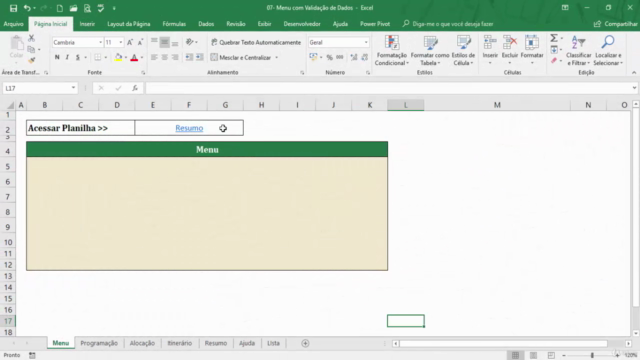Open the Arquivo tab

13,24
